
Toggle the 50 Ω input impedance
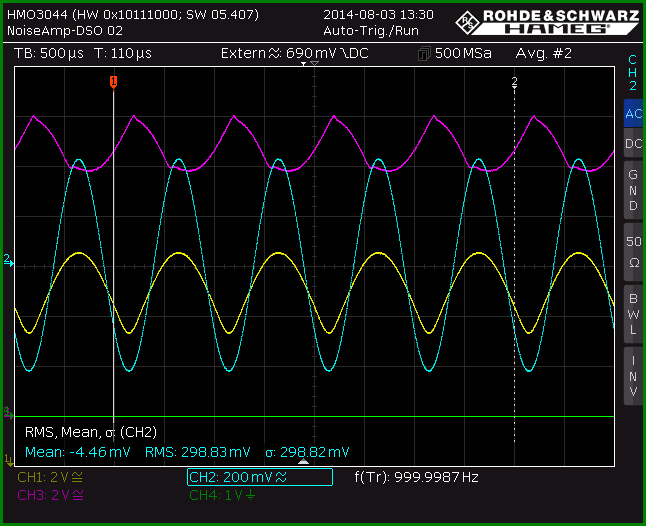pyautogui.click(x=633, y=252)
